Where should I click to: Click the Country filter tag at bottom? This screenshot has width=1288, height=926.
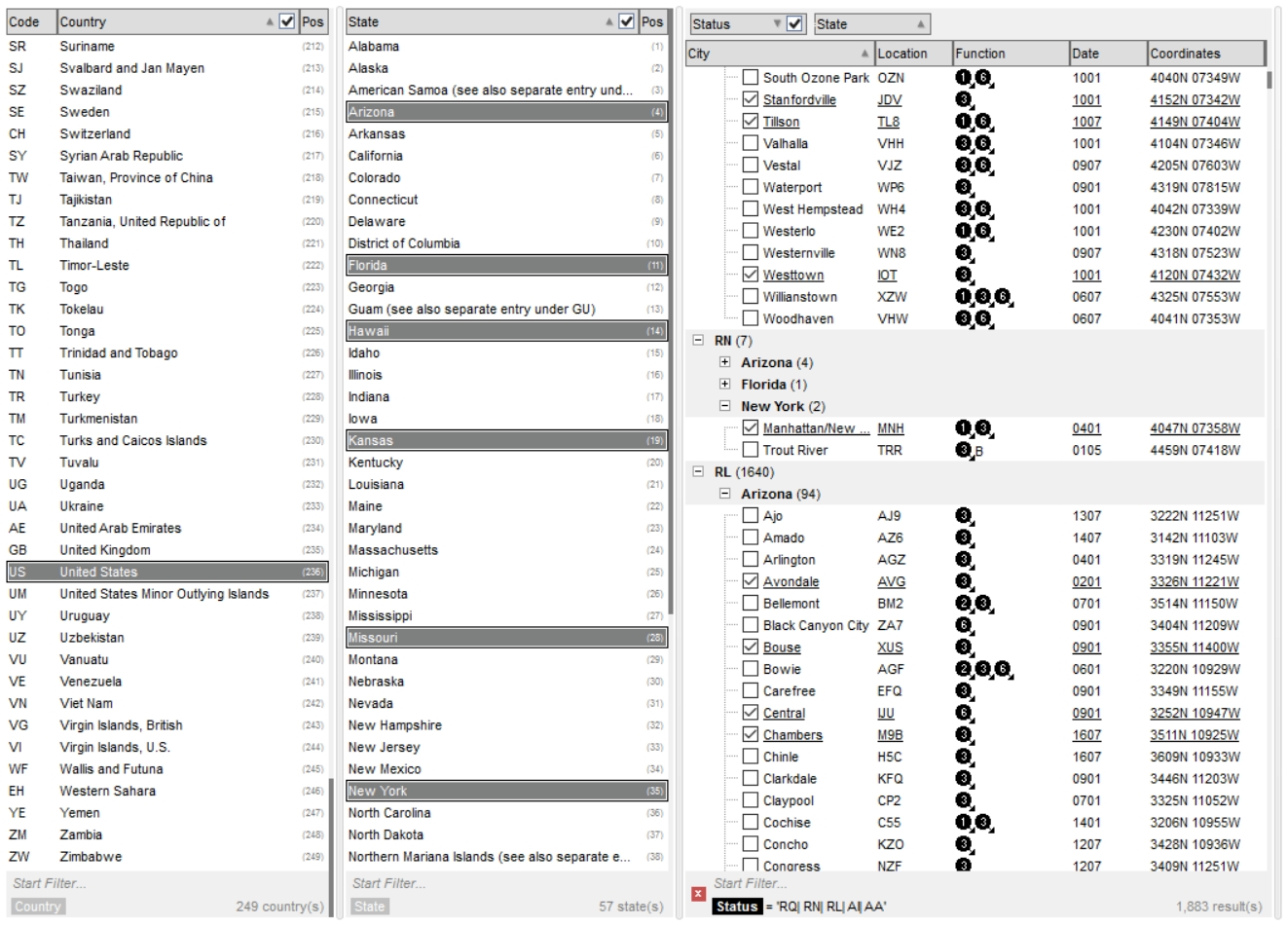tap(38, 907)
